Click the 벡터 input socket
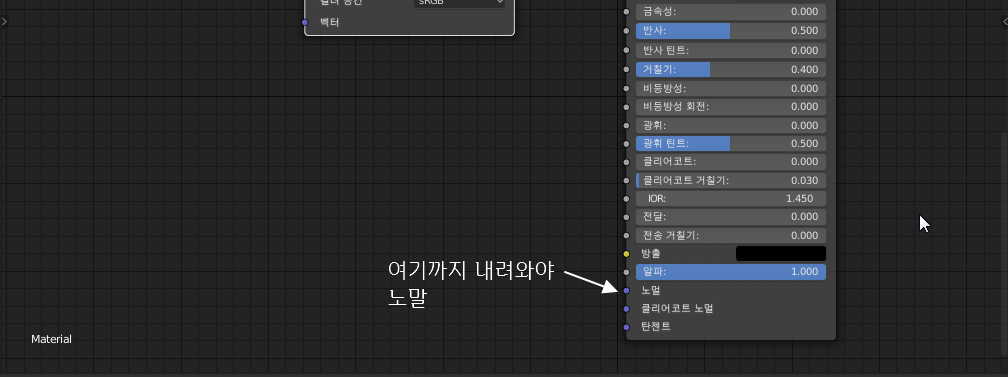This screenshot has width=1008, height=377. click(305, 23)
